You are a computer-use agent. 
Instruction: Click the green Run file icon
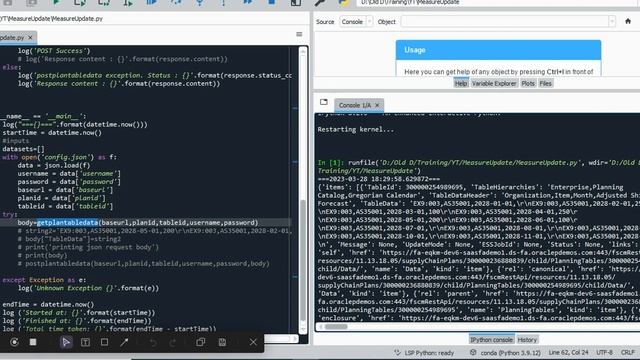(x=56, y=2)
